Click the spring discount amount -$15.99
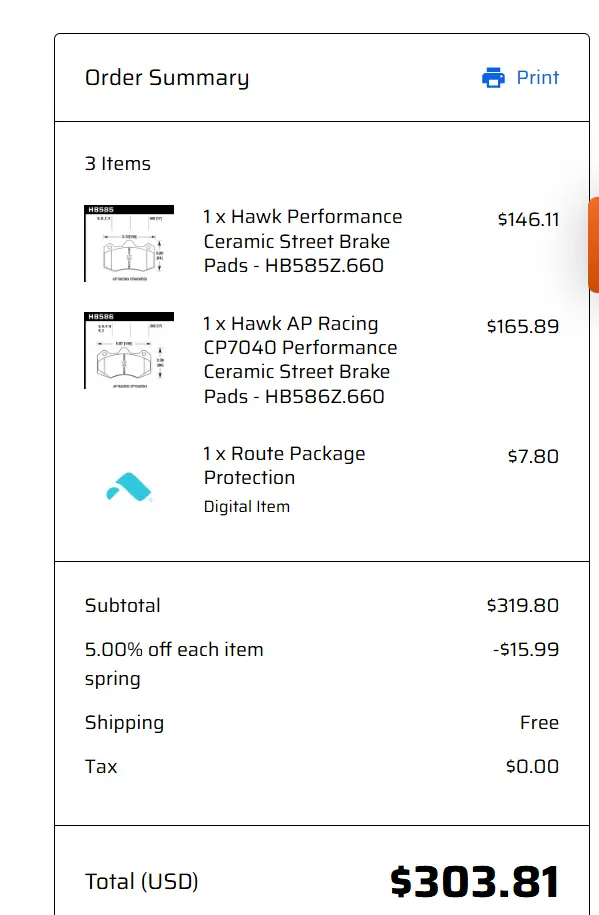 coord(526,649)
